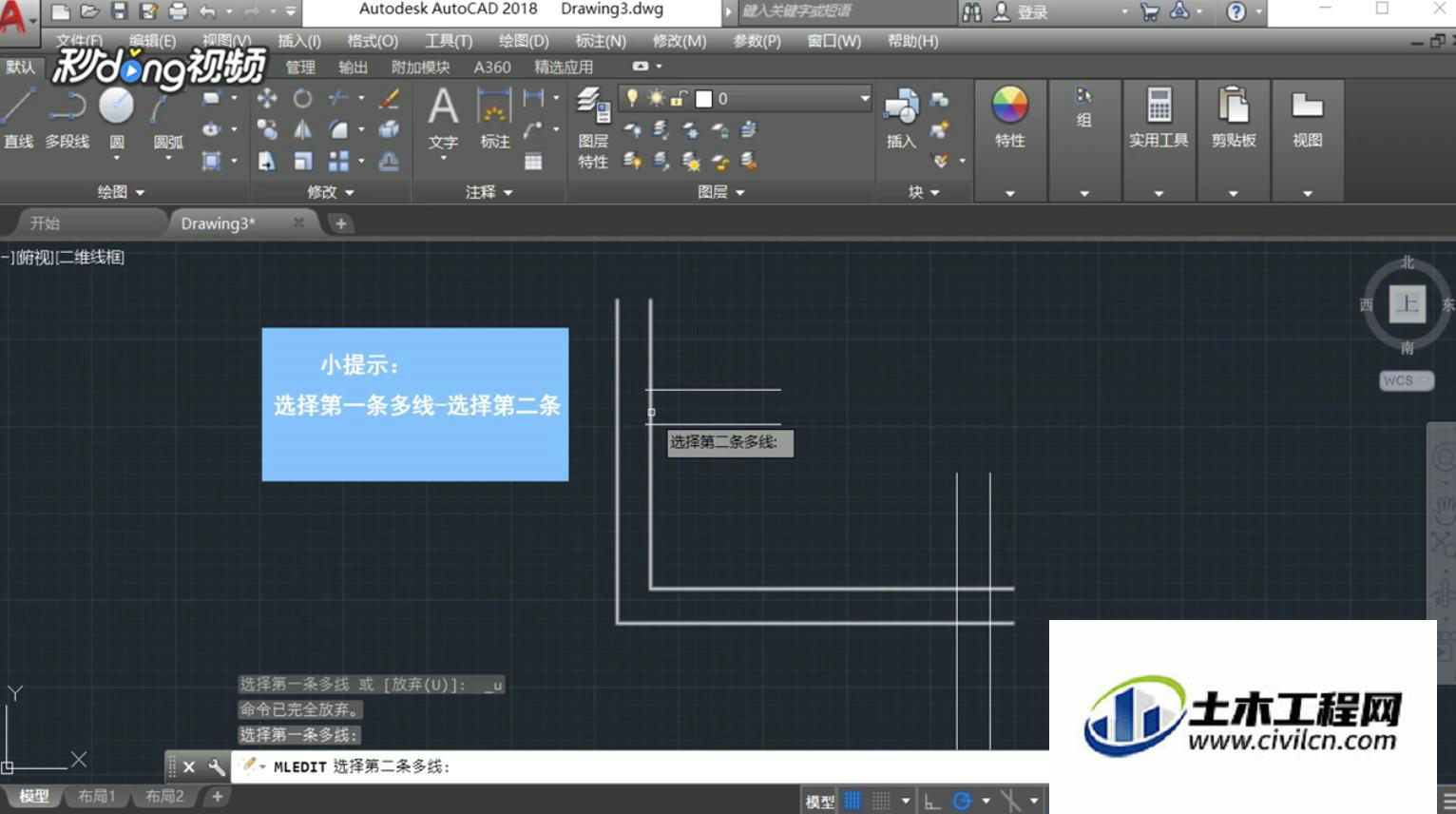Screen dimensions: 1456x814
Task: Select the Fillet tool icon
Action: click(338, 129)
